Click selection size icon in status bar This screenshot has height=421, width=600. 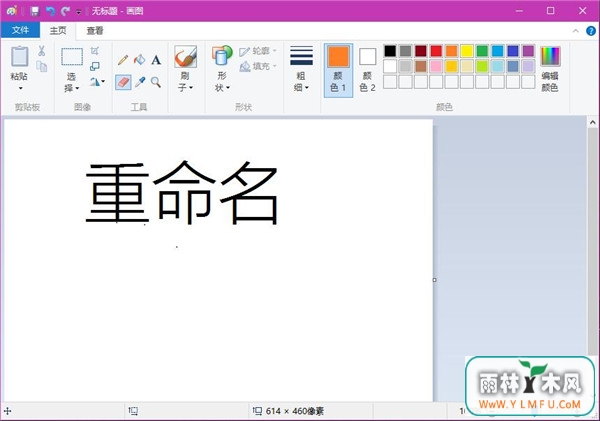click(133, 411)
